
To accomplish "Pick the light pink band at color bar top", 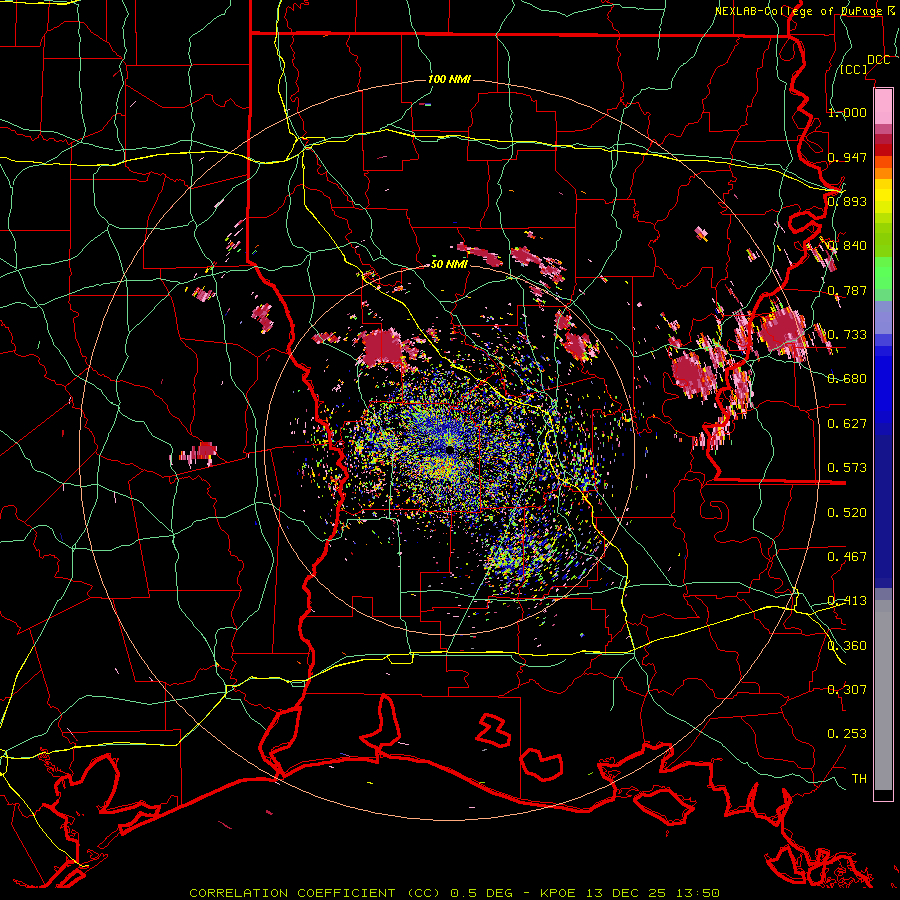I will pos(883,107).
